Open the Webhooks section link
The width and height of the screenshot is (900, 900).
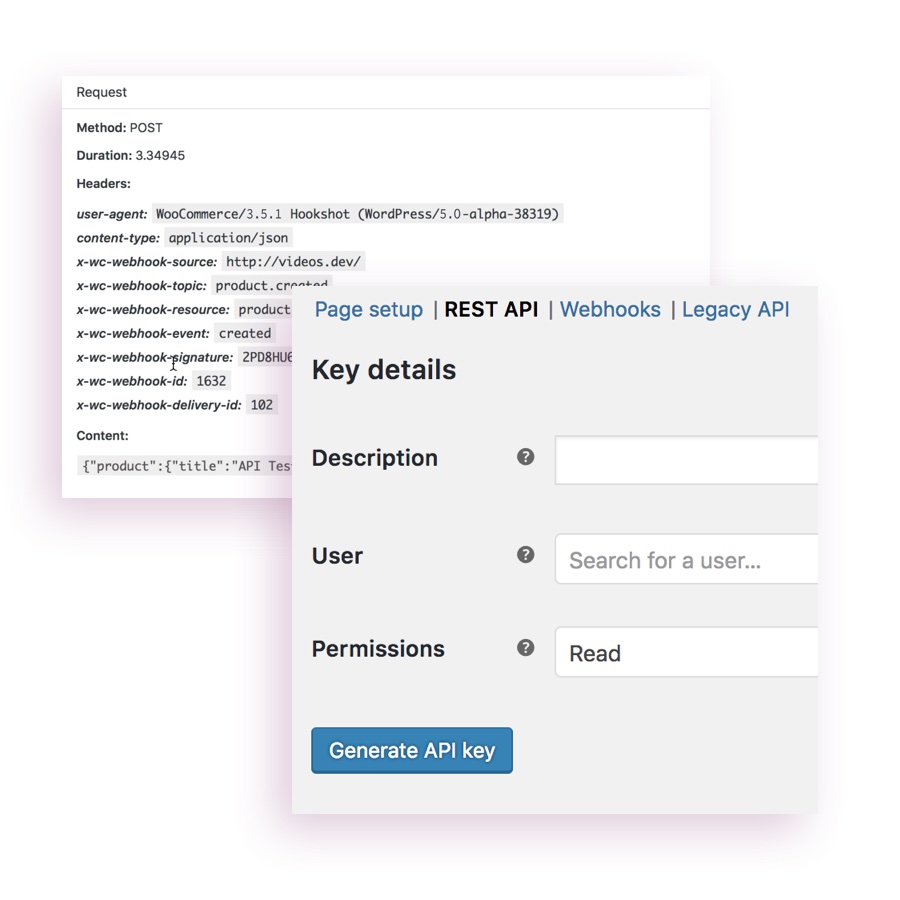610,310
